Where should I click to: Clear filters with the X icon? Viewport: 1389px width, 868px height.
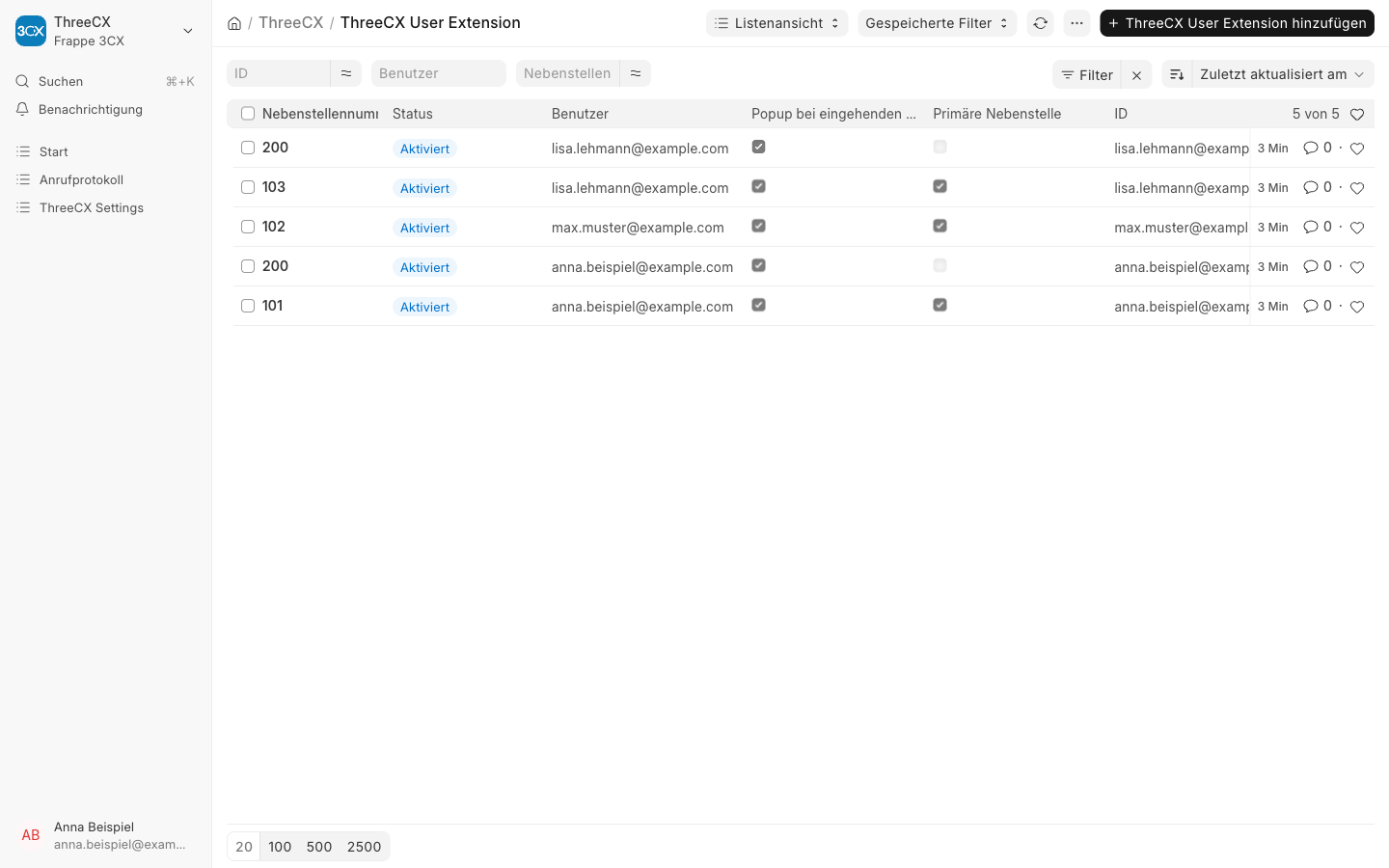point(1137,74)
